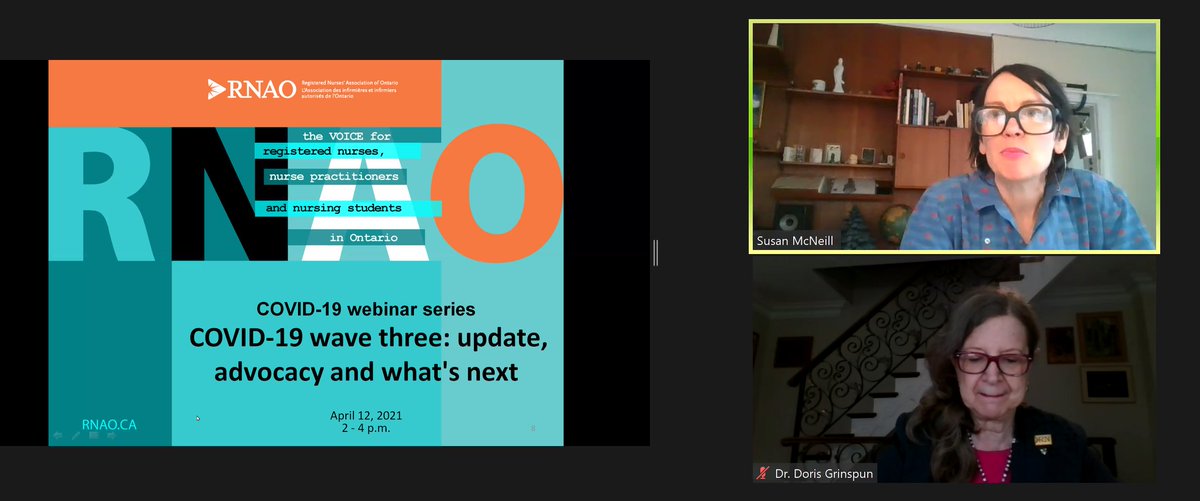Click the previous slide arrow on the slide
Image resolution: width=1200 pixels, height=501 pixels.
pyautogui.click(x=58, y=435)
